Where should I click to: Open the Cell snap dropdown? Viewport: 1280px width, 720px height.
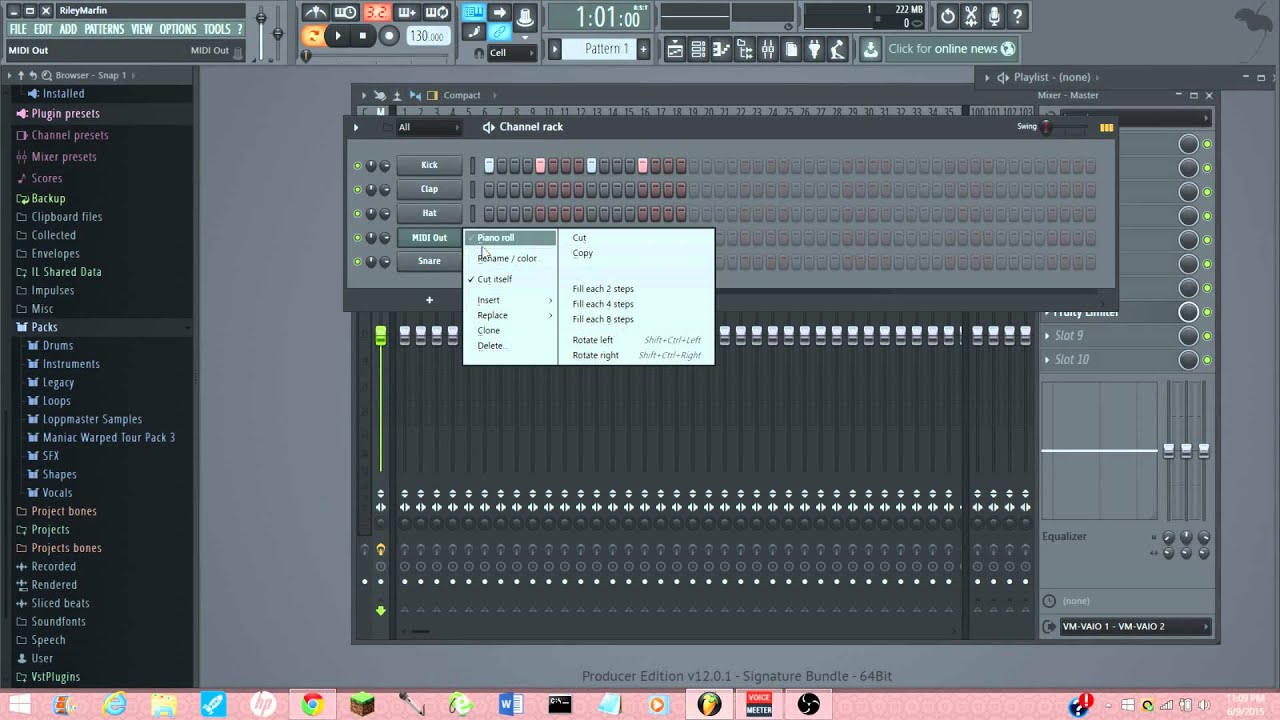pyautogui.click(x=510, y=52)
